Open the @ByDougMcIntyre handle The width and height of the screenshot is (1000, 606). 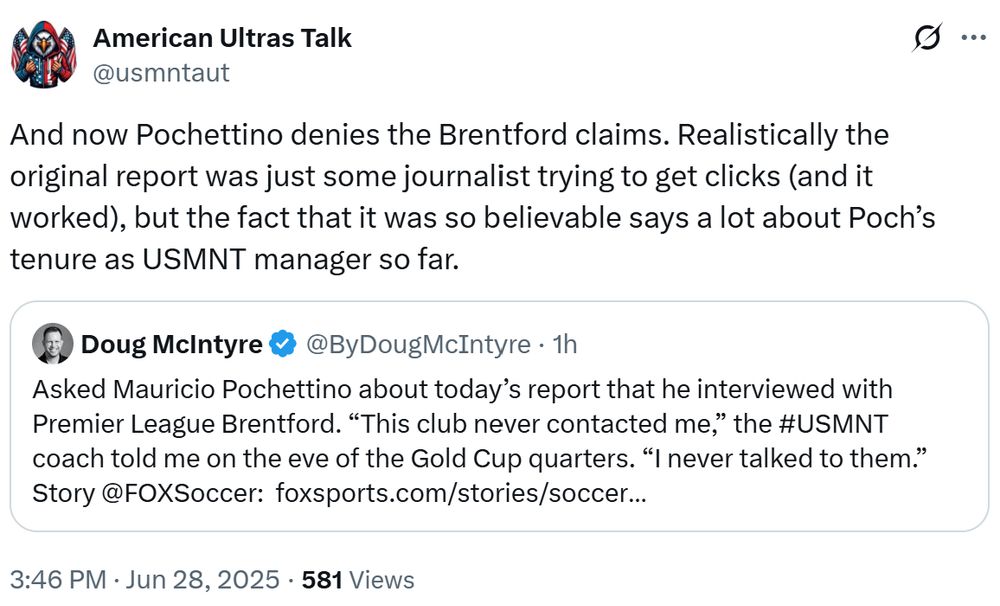418,344
